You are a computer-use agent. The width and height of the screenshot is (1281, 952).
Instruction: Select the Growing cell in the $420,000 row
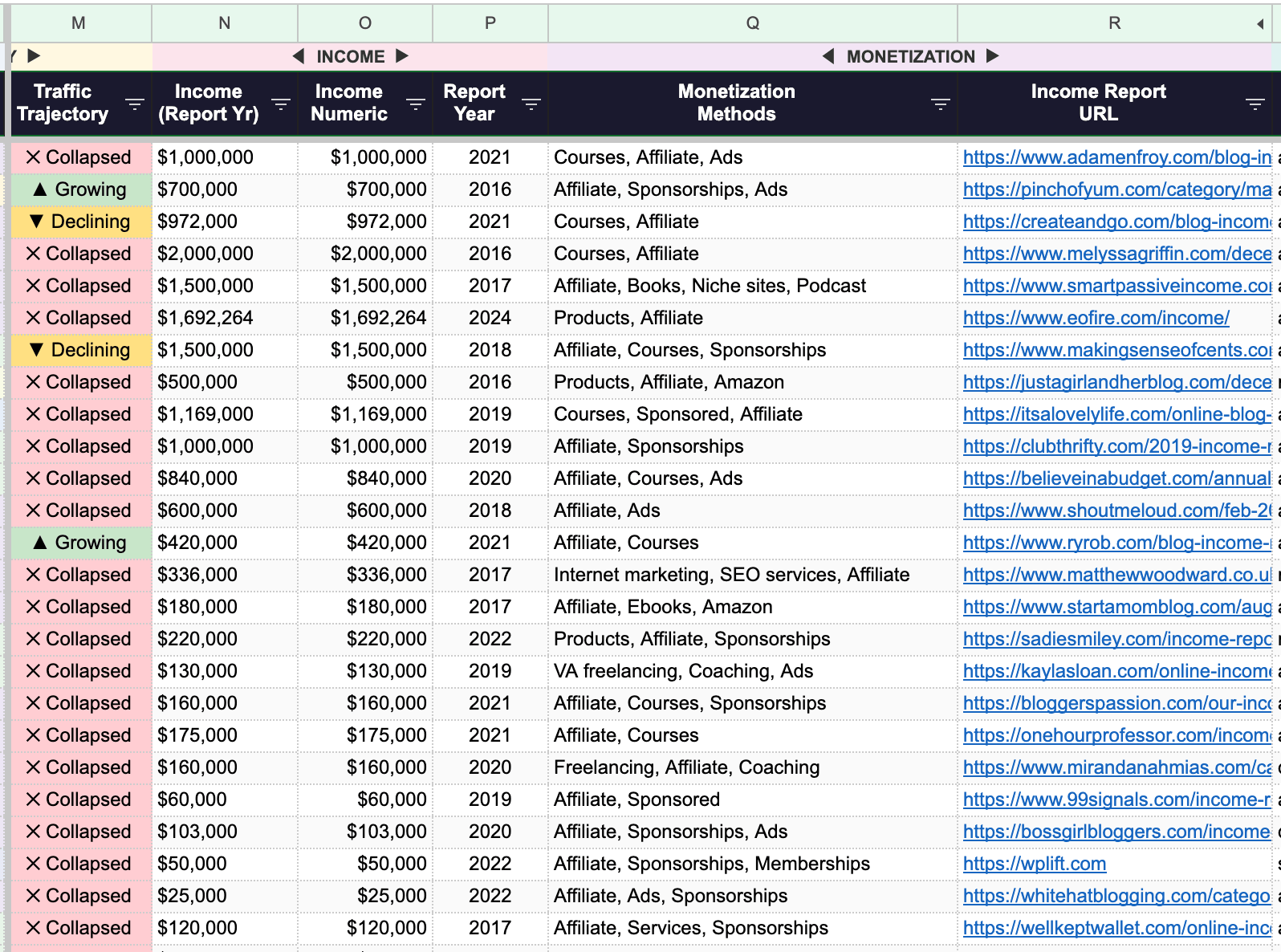coord(81,543)
